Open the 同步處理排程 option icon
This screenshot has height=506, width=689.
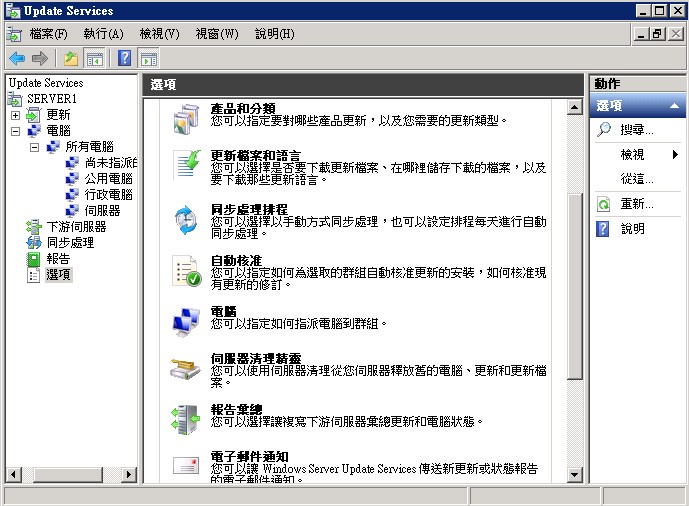point(186,220)
